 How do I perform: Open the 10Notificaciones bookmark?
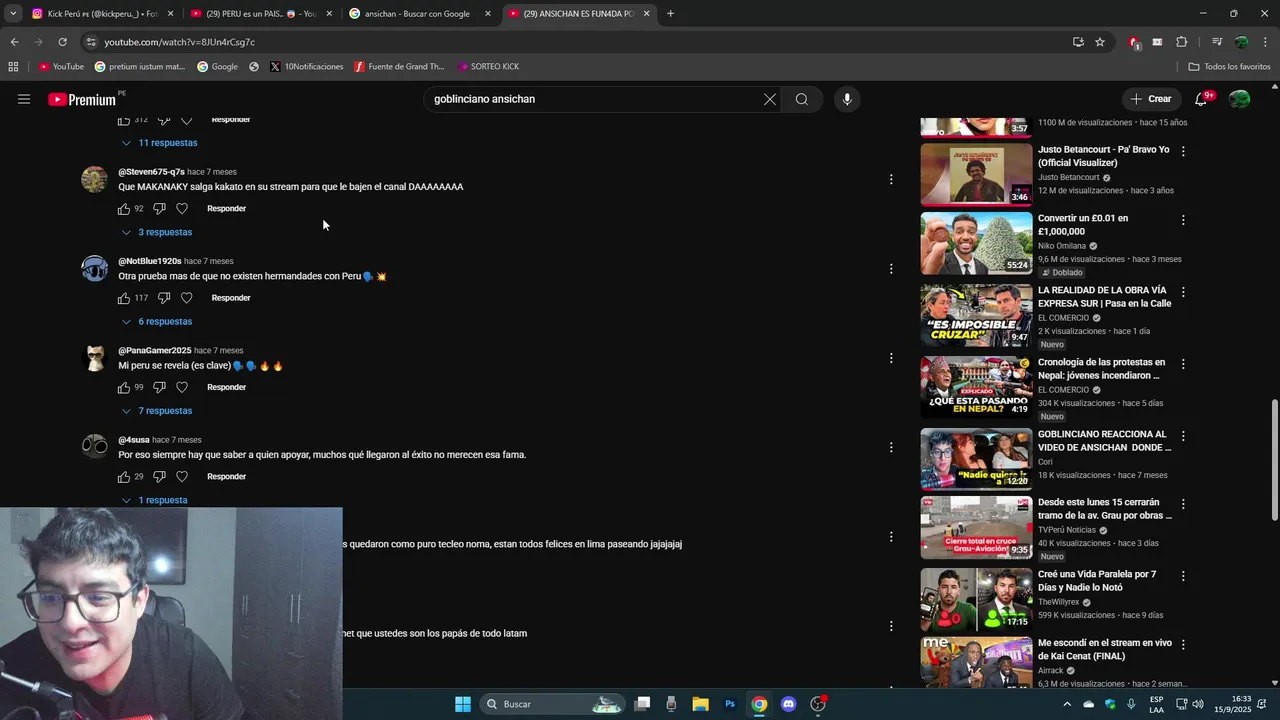(306, 67)
